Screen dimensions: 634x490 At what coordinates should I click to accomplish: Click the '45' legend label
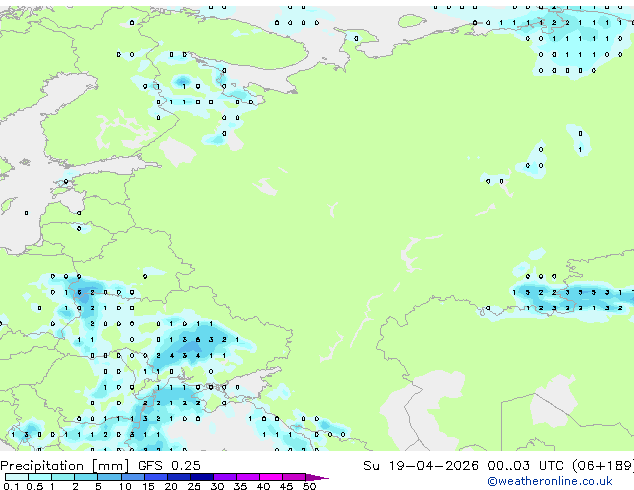286,486
